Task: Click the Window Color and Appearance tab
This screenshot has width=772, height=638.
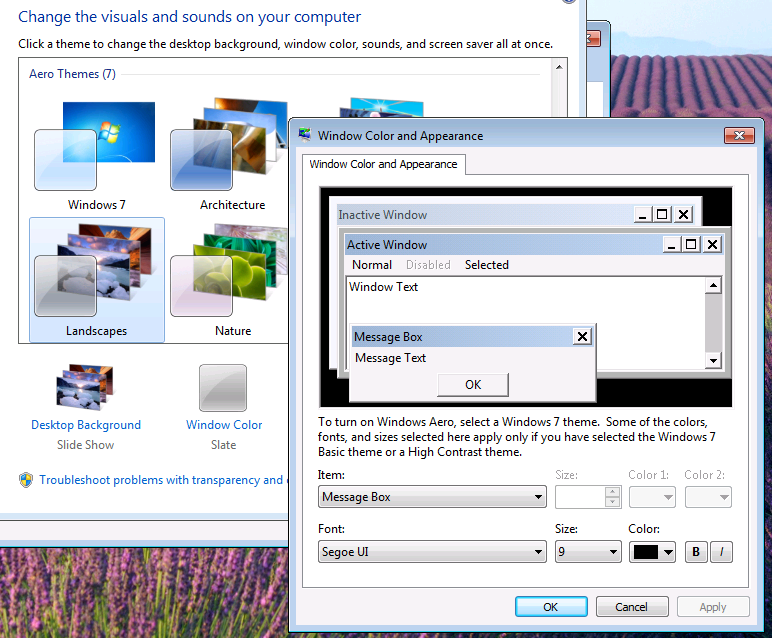Action: point(383,164)
